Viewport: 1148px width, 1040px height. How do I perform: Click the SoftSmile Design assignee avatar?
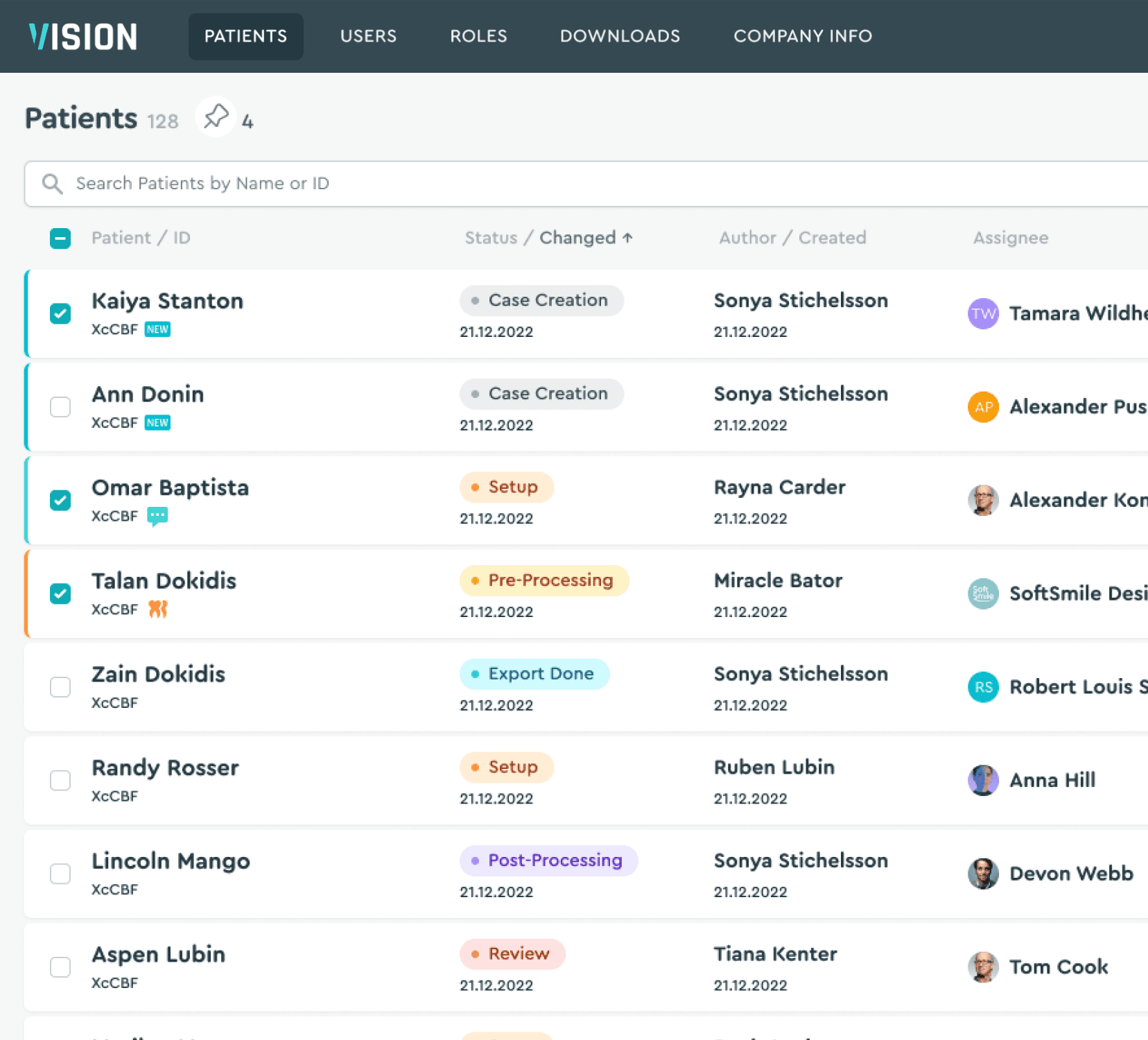coord(982,593)
